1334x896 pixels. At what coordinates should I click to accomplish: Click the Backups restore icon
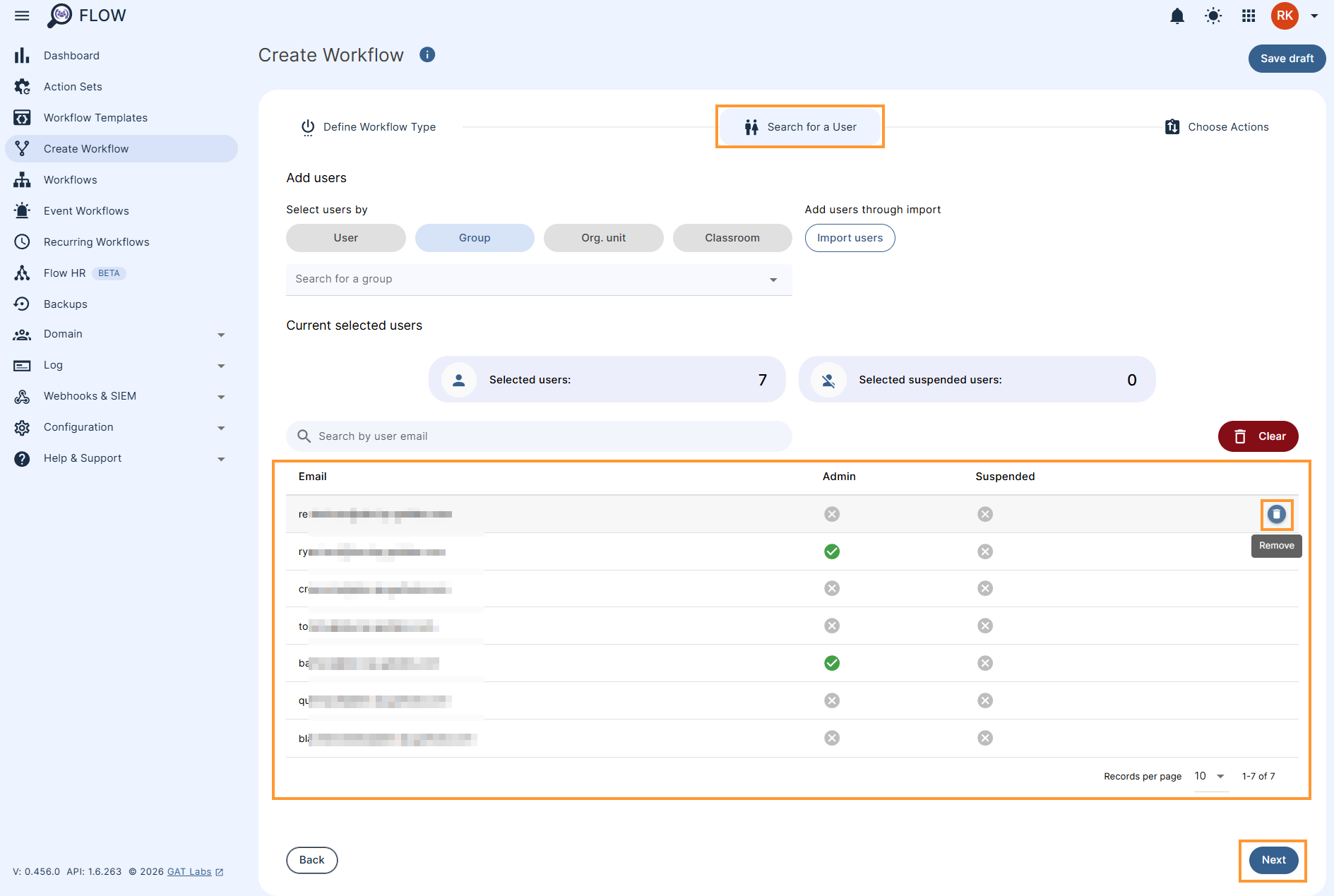22,304
